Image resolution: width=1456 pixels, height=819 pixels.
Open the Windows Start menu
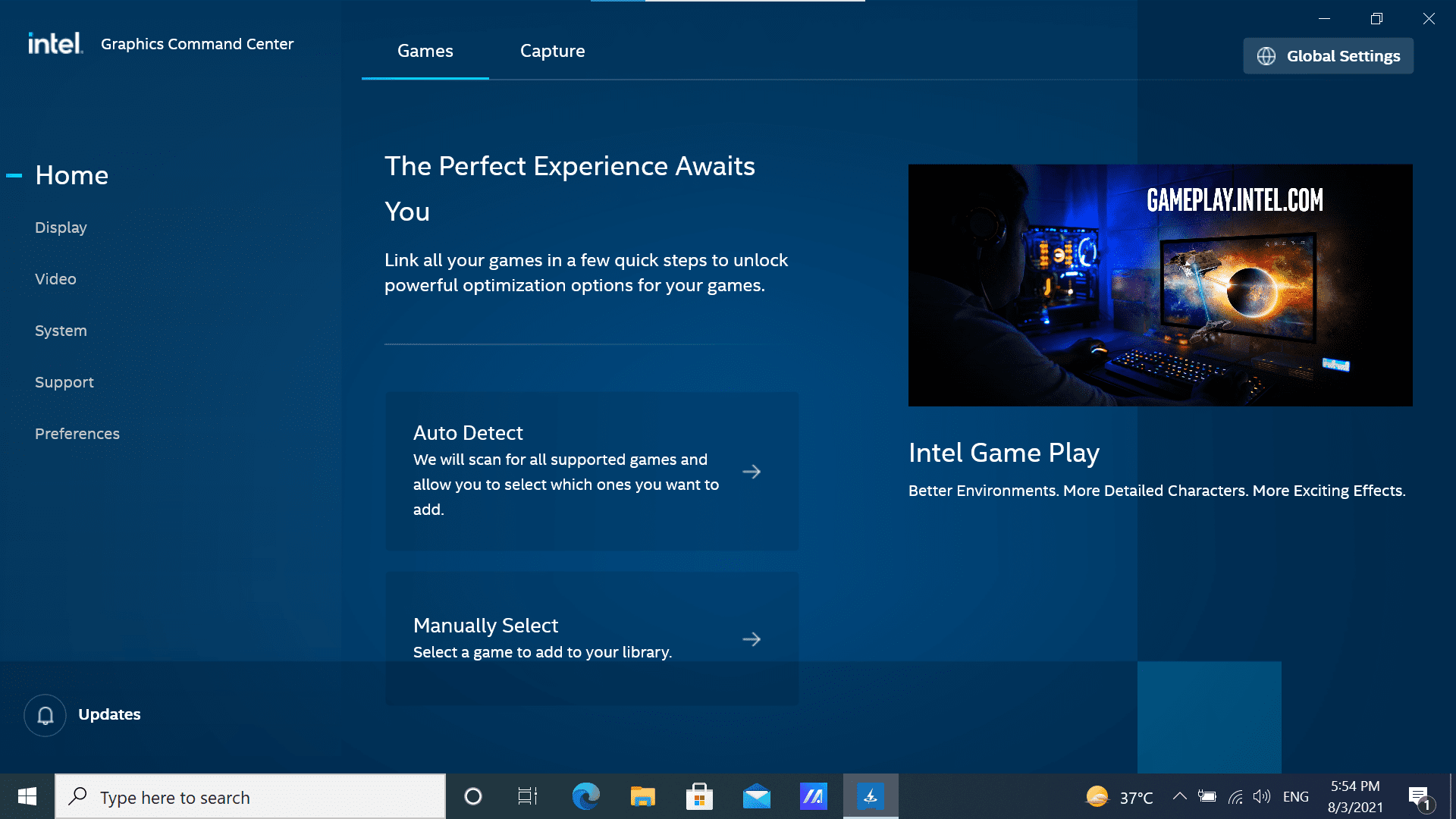click(27, 796)
